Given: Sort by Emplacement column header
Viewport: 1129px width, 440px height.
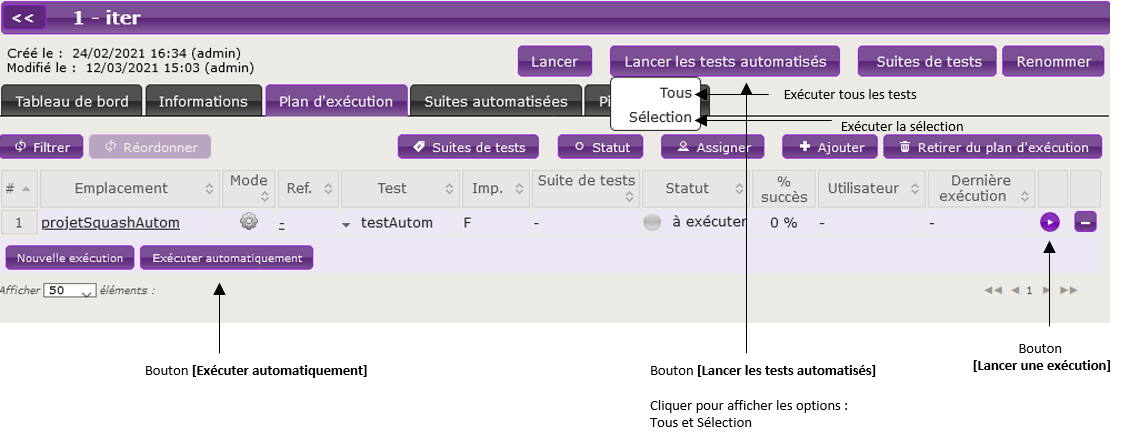Looking at the screenshot, I should (x=130, y=189).
